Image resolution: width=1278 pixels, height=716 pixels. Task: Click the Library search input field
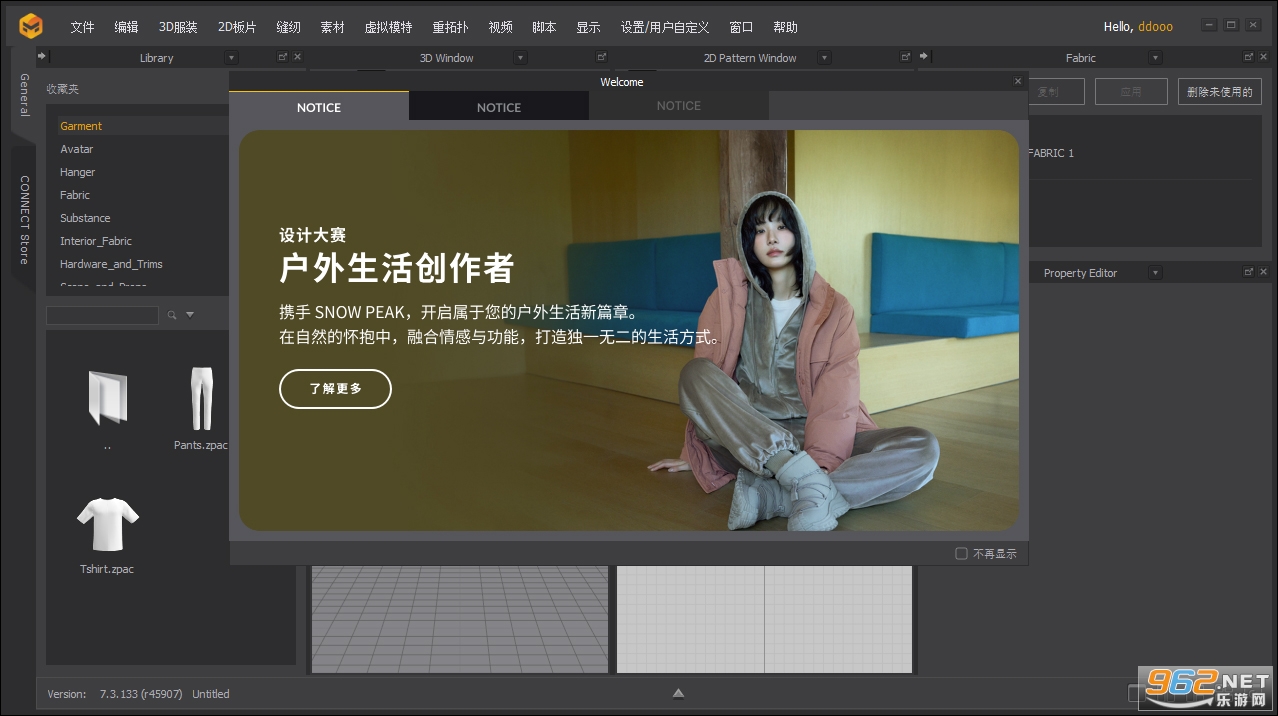[102, 315]
